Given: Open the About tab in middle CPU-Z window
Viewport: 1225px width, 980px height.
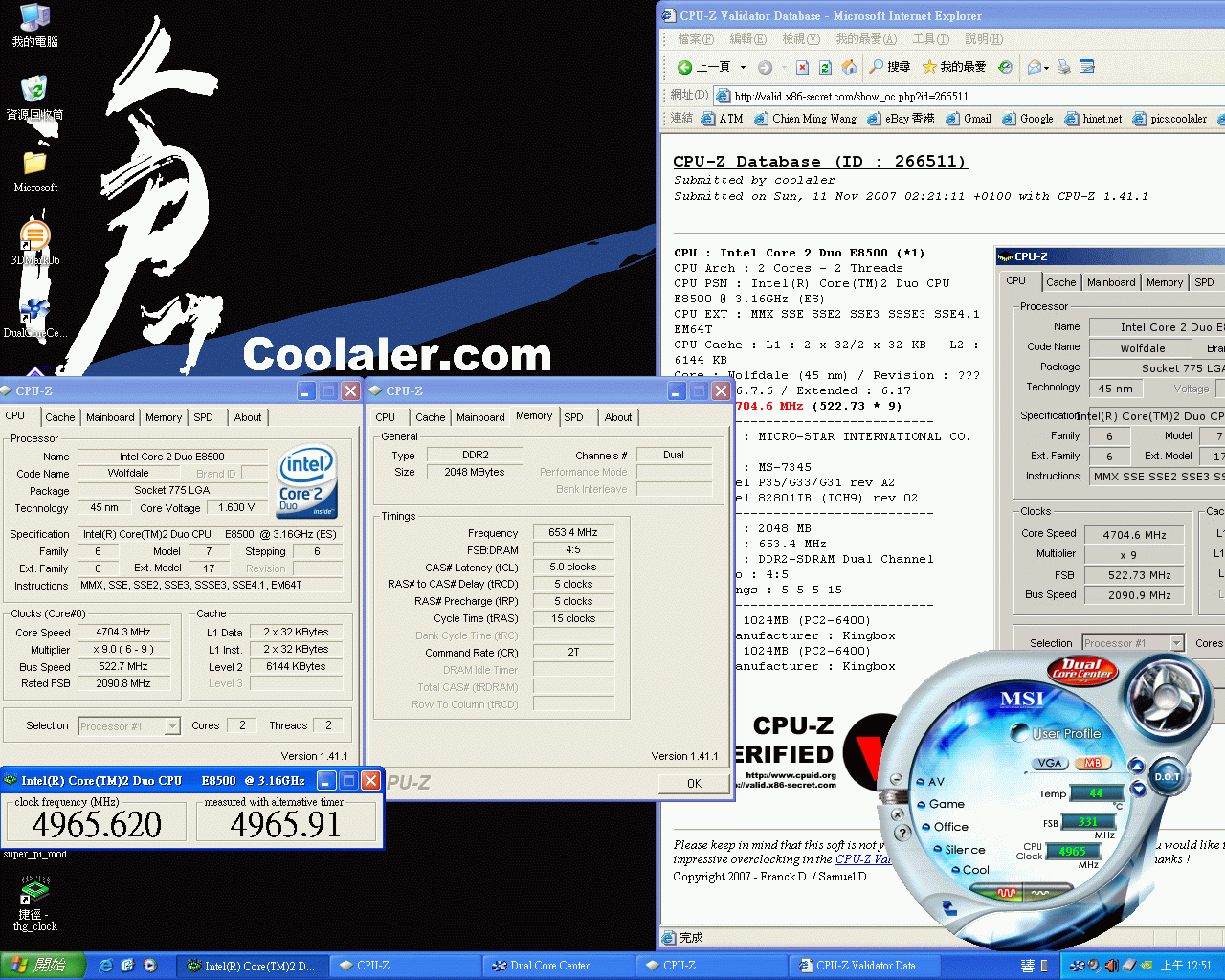Looking at the screenshot, I should coord(618,417).
